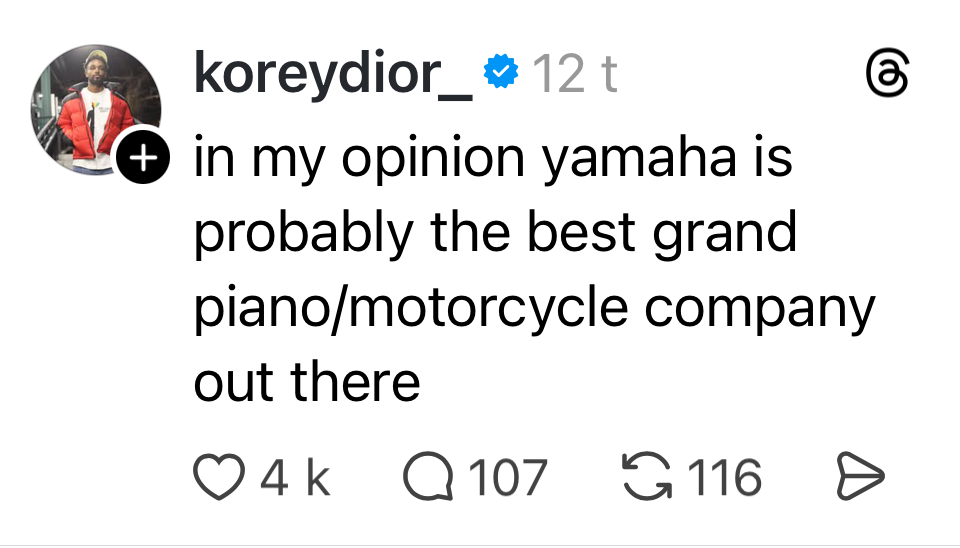
Task: Open replies via the comment bubble icon
Action: coord(429,477)
